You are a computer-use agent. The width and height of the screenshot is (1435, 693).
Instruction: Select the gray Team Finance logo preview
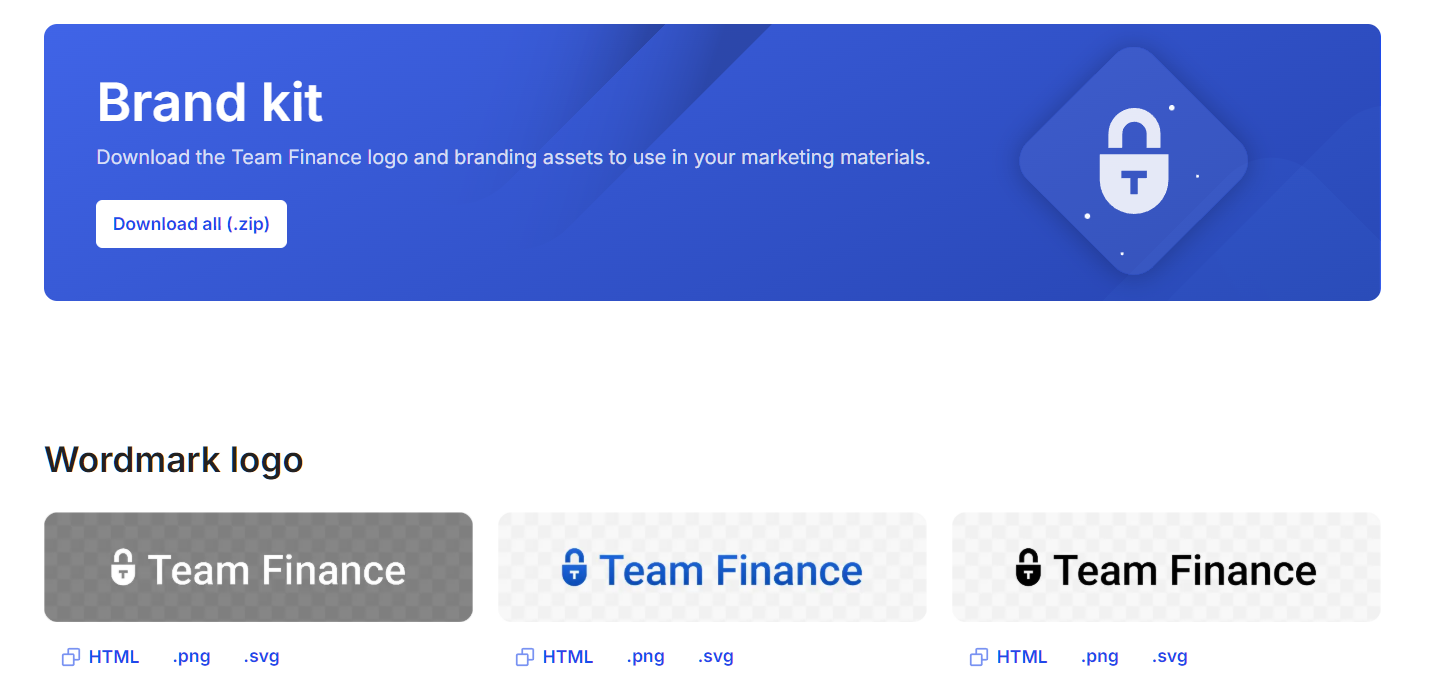coord(258,567)
